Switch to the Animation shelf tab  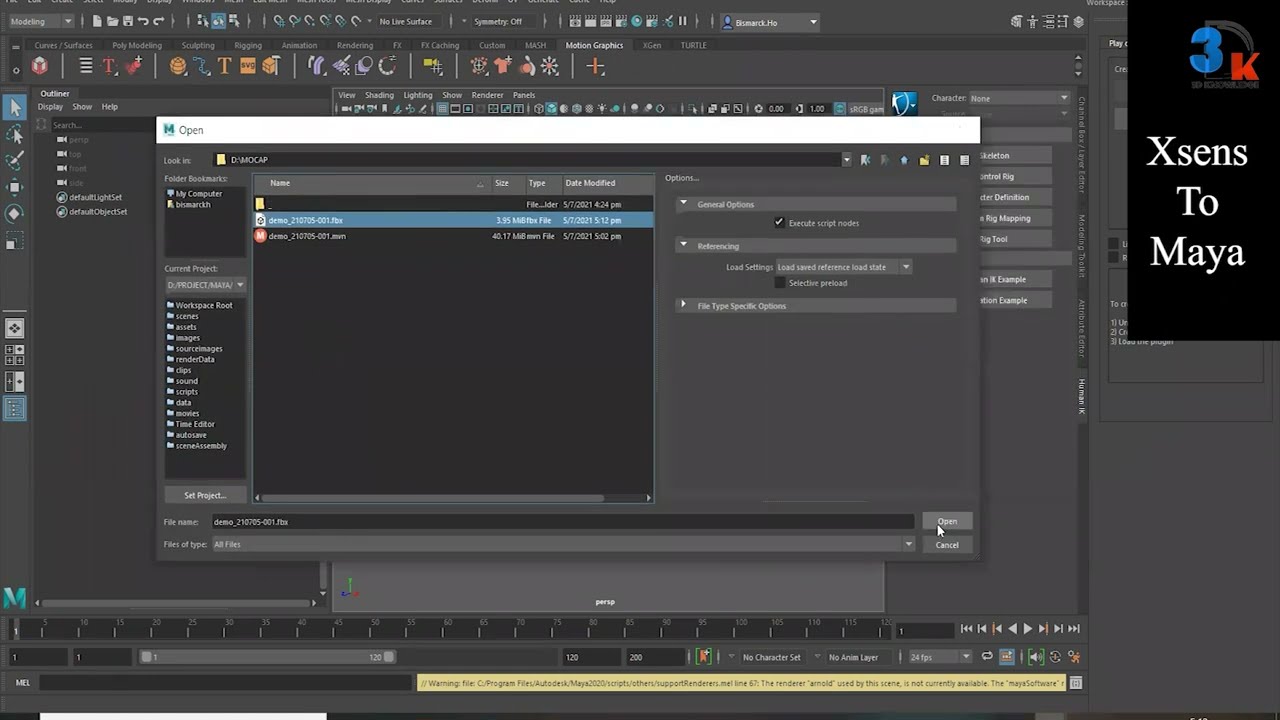tap(299, 45)
